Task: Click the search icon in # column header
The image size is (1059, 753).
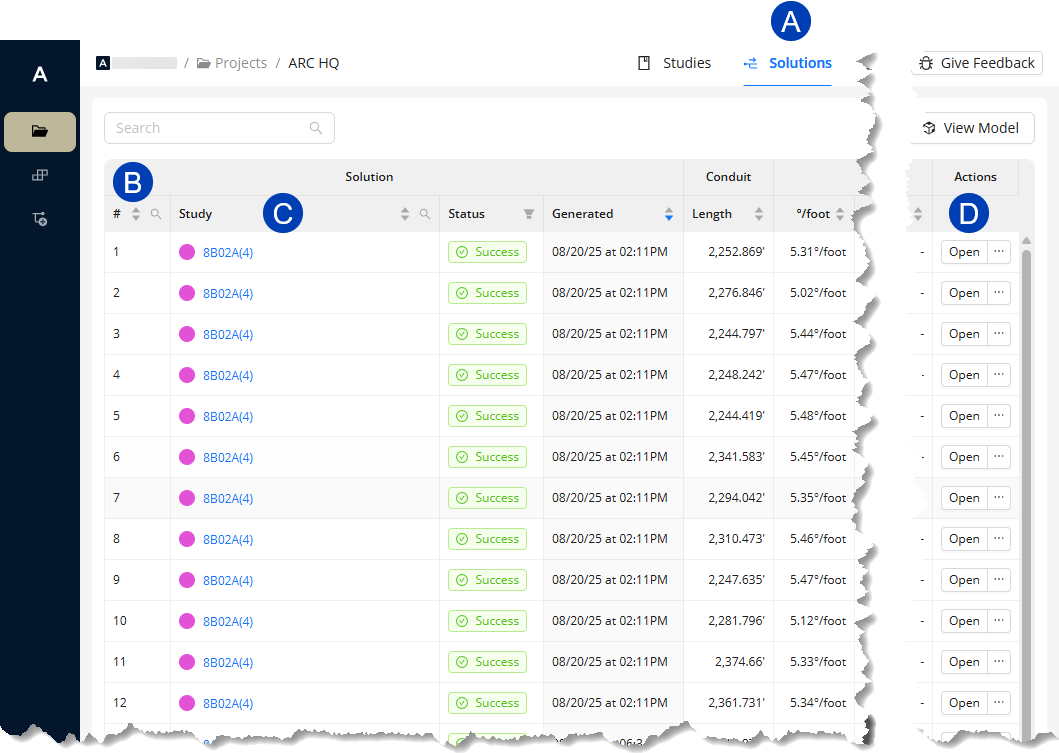Action: (x=156, y=214)
